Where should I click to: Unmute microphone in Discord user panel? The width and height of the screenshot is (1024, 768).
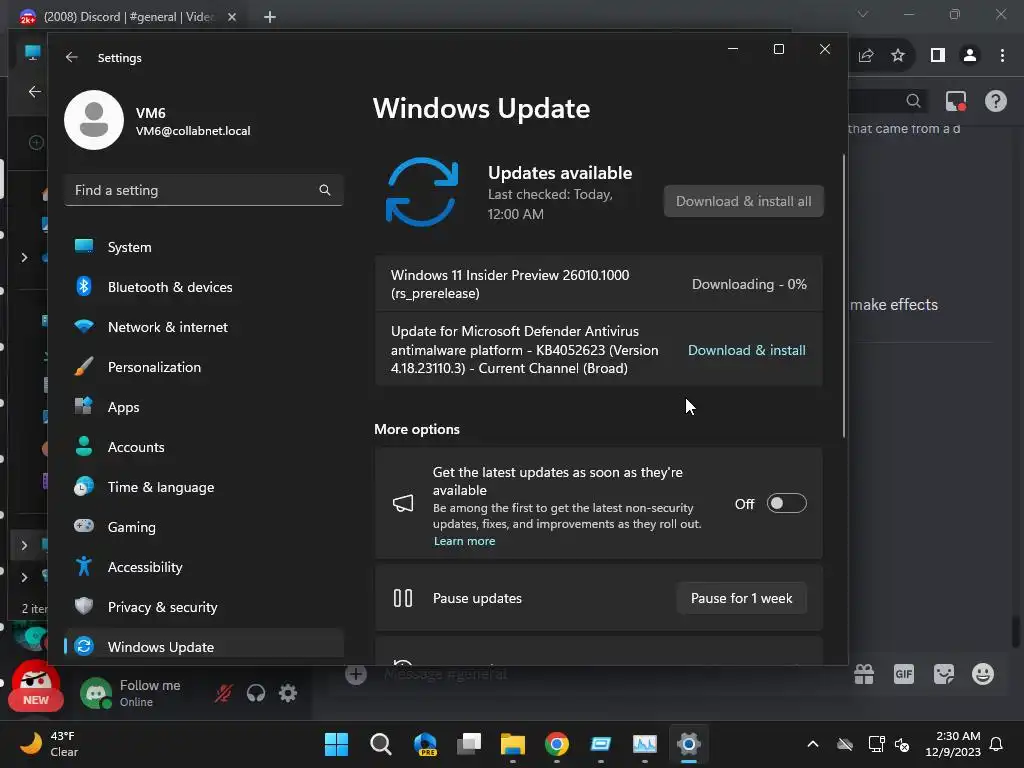point(223,693)
